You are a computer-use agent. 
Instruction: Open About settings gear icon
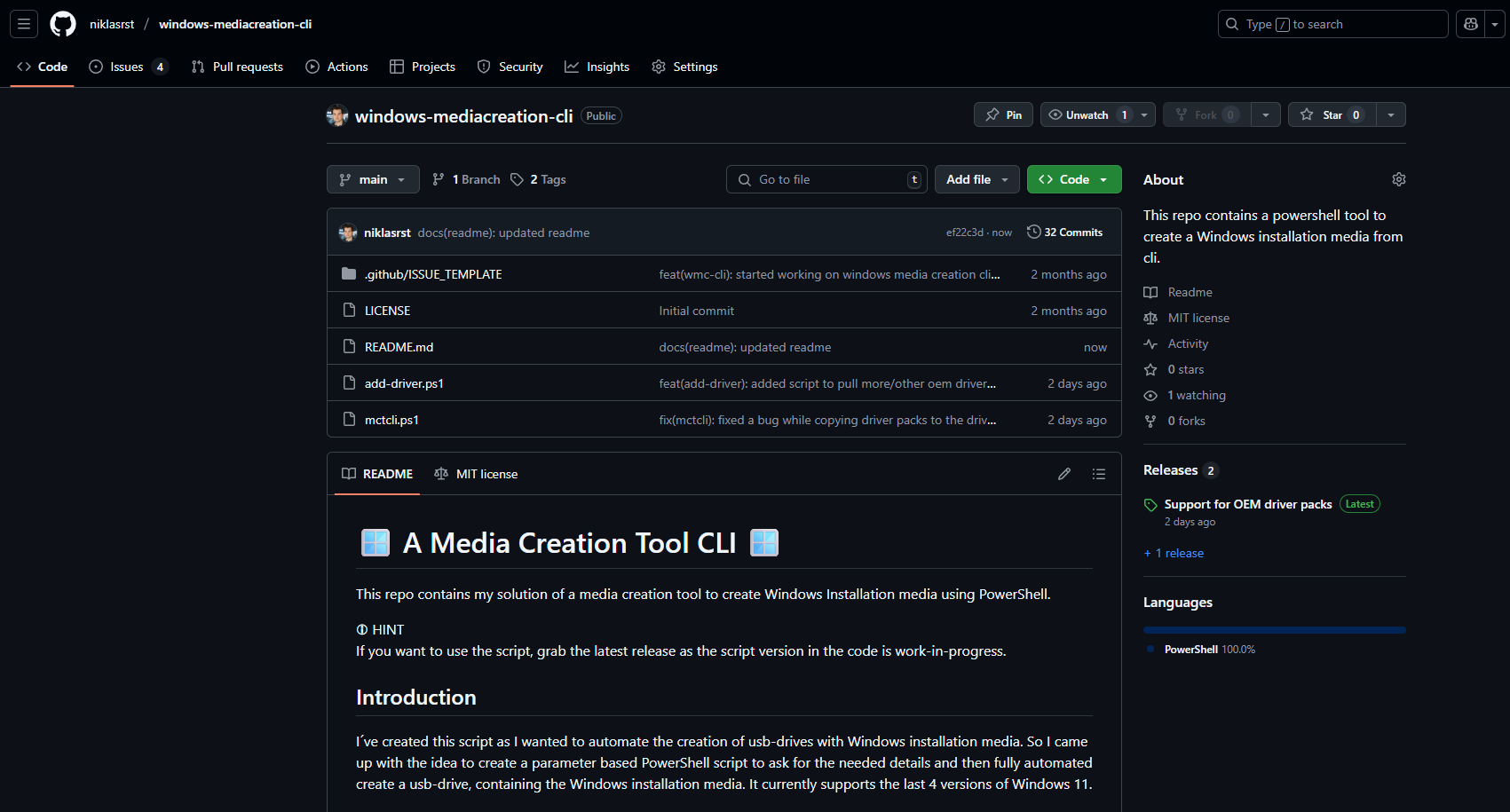click(1399, 179)
